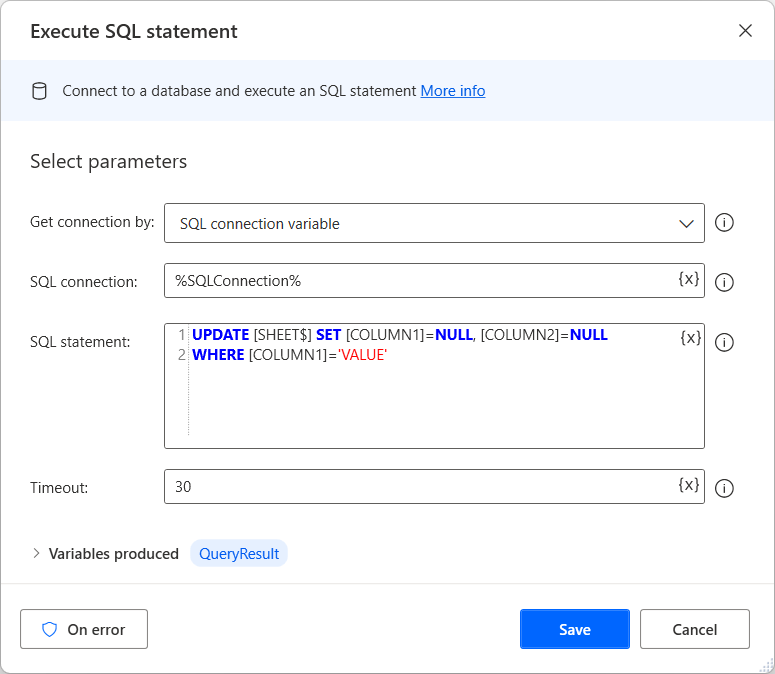Show info for Timeout
Image resolution: width=775 pixels, height=674 pixels.
coord(724,488)
